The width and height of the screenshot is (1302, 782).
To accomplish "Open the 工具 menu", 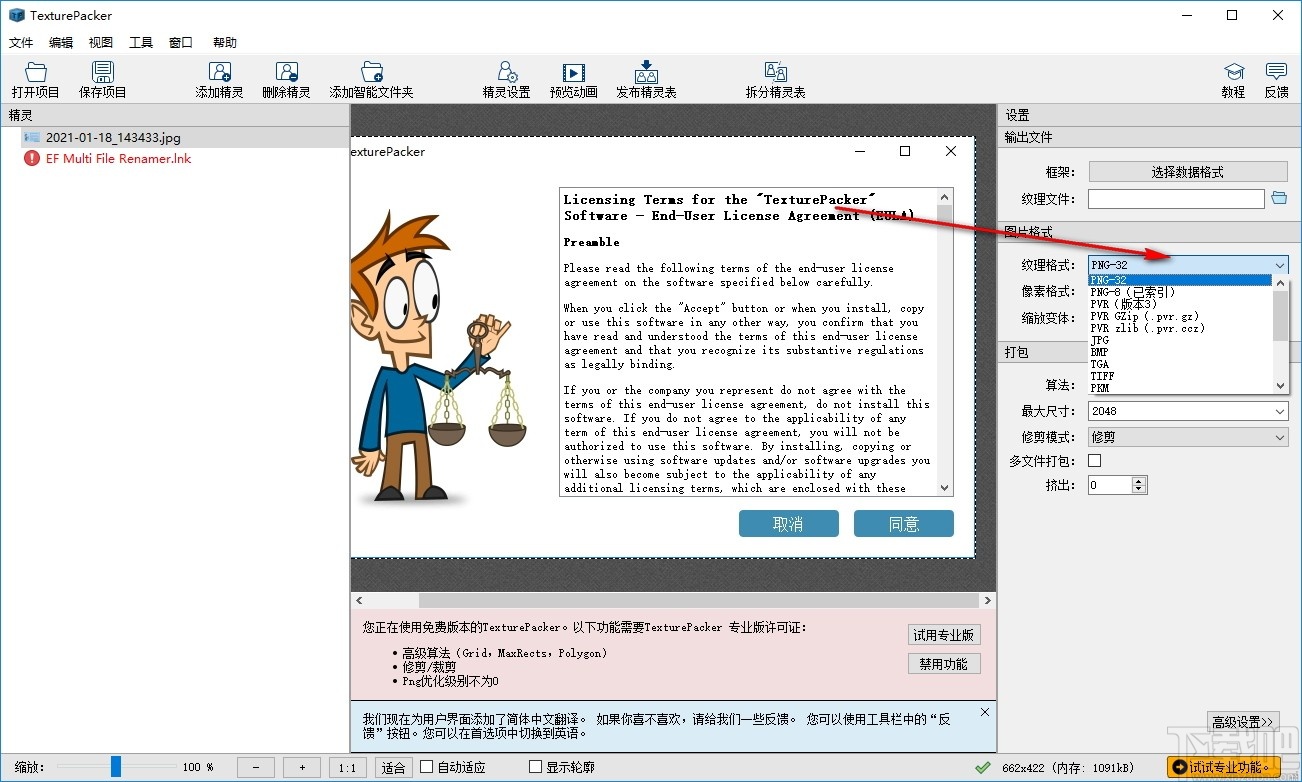I will pyautogui.click(x=141, y=42).
